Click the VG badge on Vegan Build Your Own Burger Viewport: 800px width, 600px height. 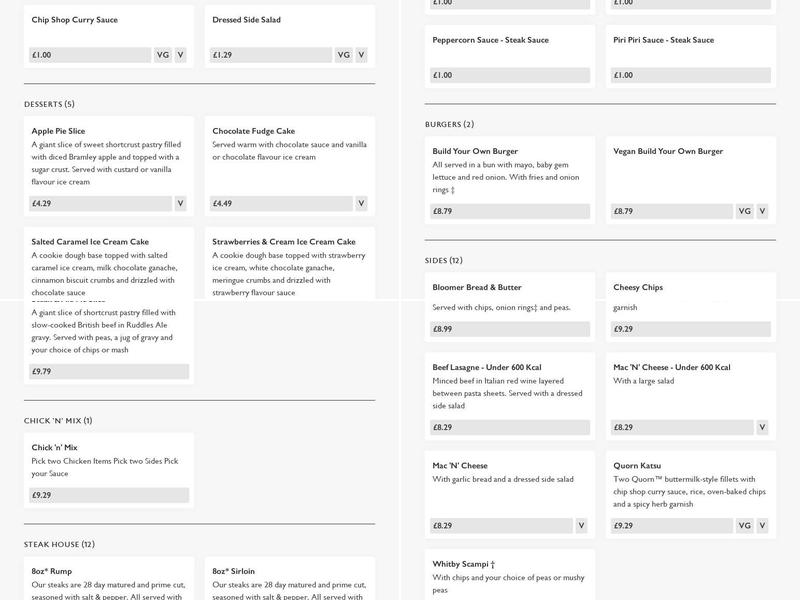[744, 211]
